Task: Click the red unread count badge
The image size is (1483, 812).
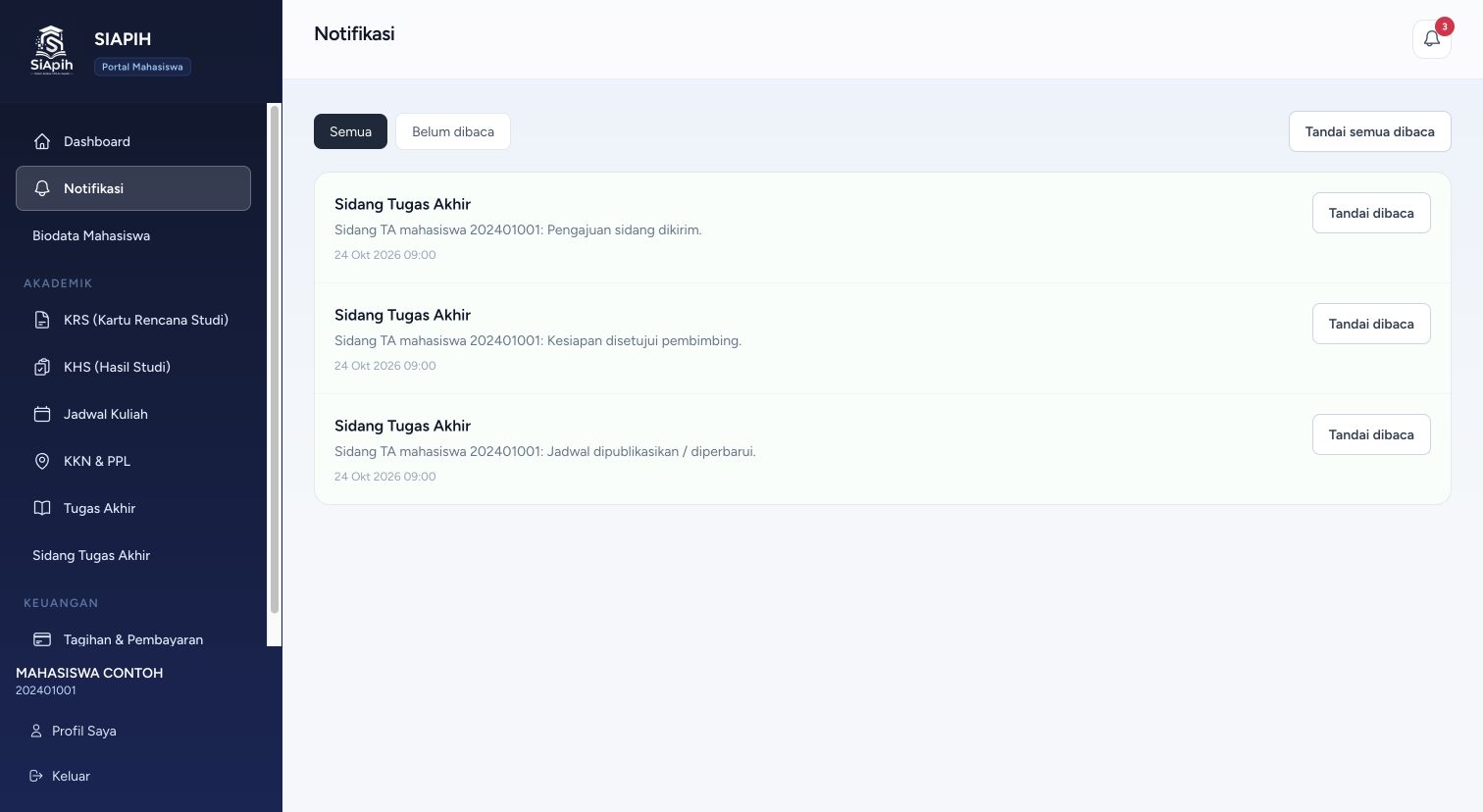Action: pos(1444,26)
